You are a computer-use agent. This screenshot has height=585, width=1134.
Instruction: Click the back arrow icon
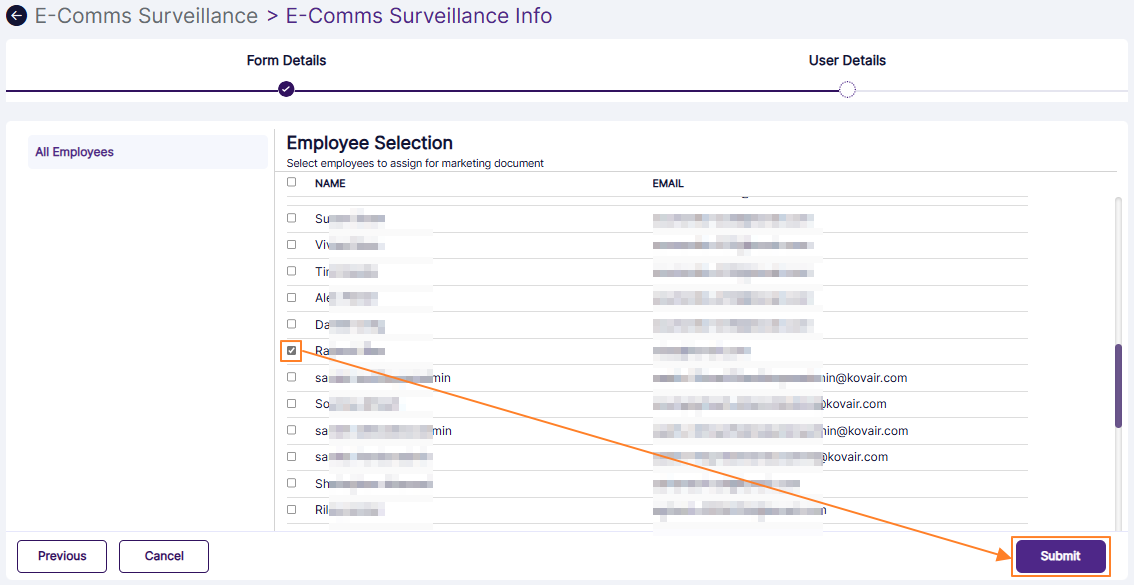[16, 17]
